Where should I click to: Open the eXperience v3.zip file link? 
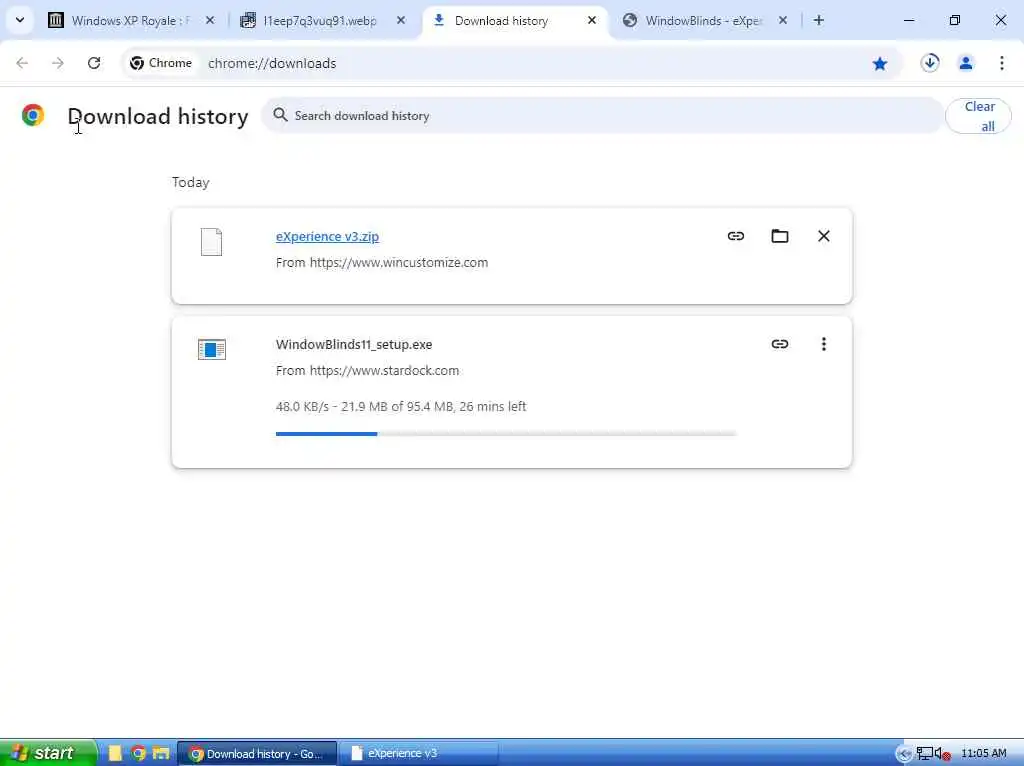tap(327, 236)
